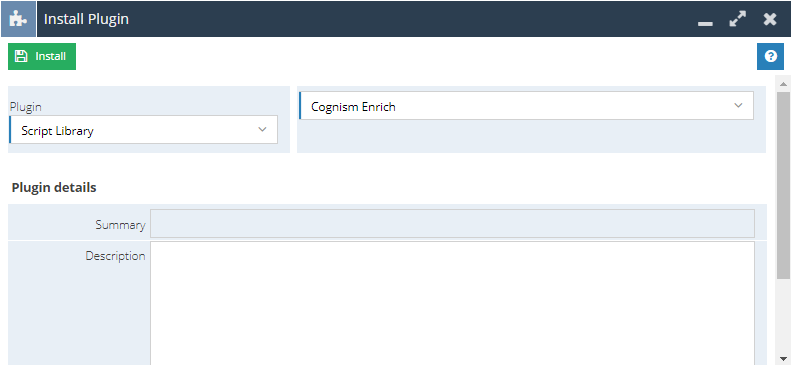Click the vertical scrollbar thumb
Screen dimensions: 792x365
pyautogui.click(x=783, y=185)
